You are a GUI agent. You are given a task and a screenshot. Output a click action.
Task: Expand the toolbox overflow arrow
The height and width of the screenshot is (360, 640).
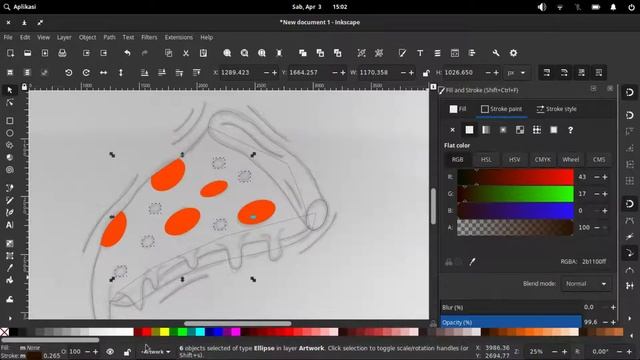[x=10, y=318]
